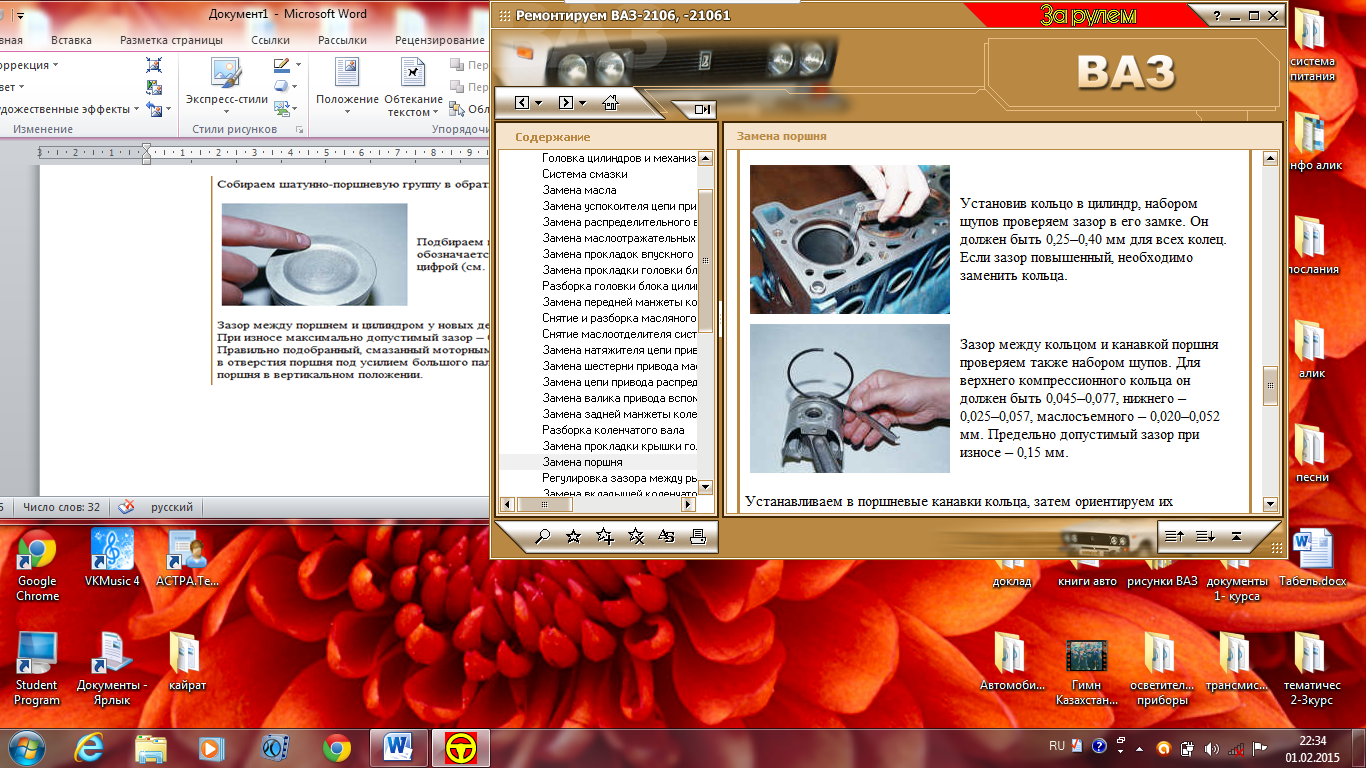Click the article pane scroll down arrow
This screenshot has height=768, width=1366.
coord(1270,504)
